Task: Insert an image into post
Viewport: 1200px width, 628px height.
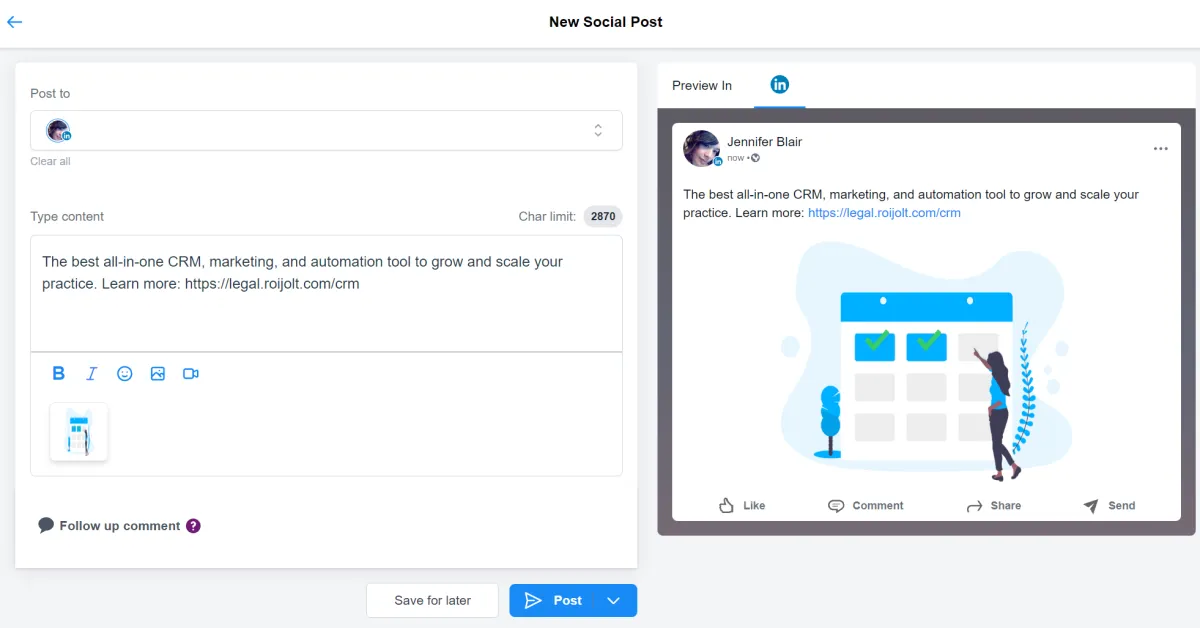Action: 158,373
